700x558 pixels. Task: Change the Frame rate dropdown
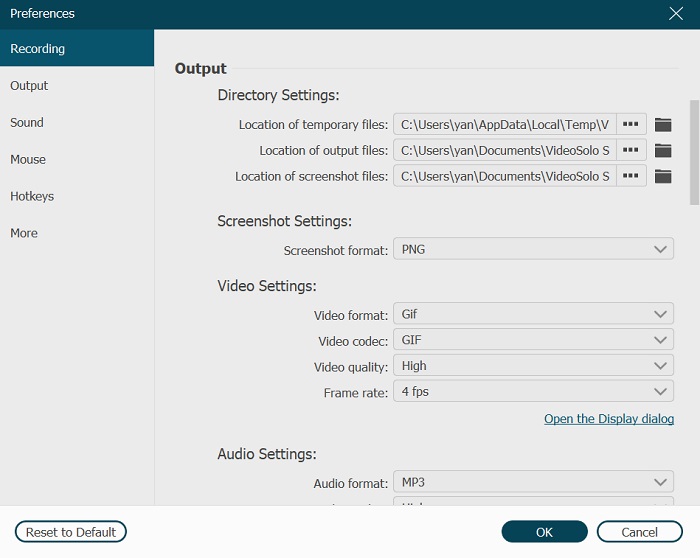tap(533, 392)
